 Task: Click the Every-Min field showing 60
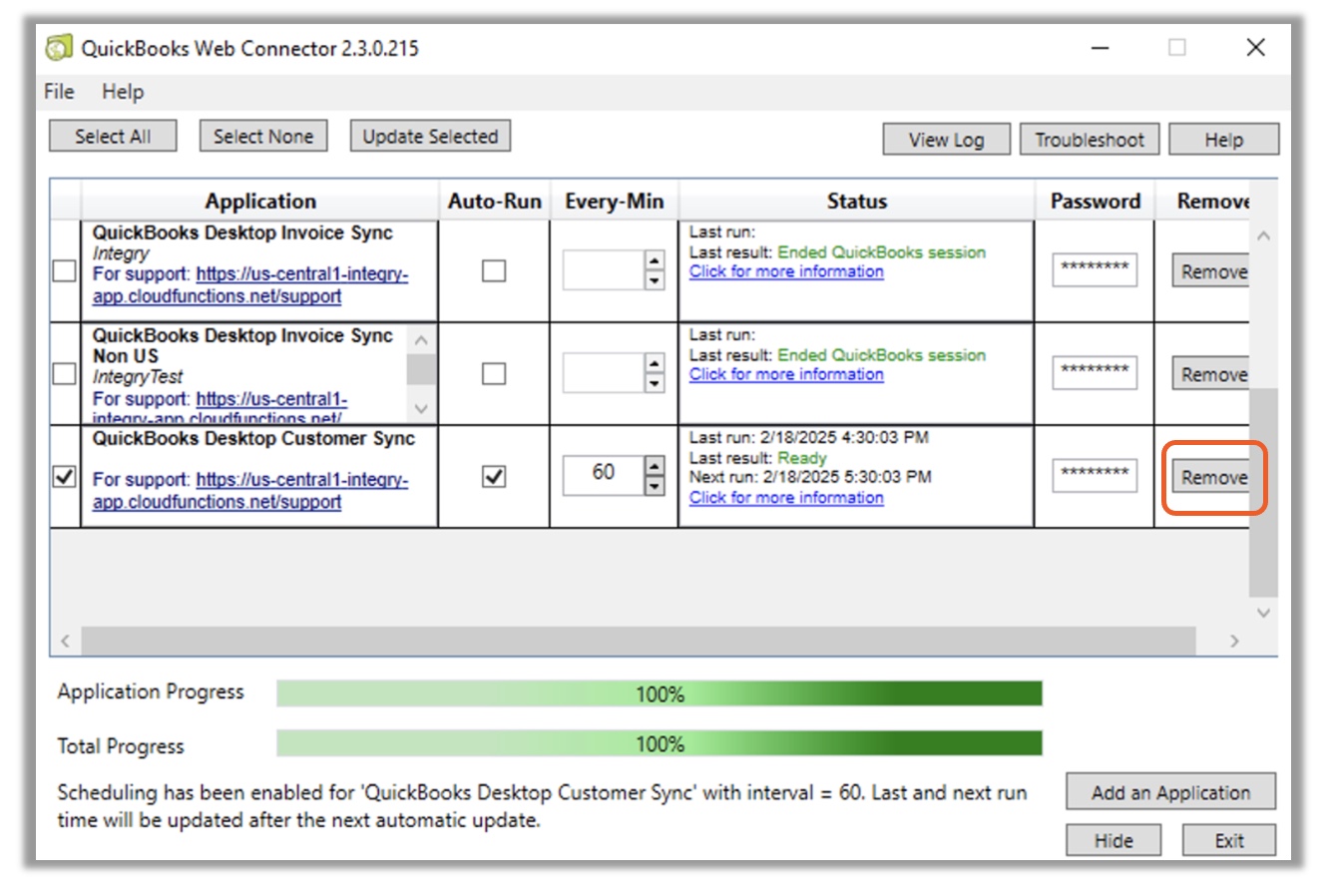pyautogui.click(x=604, y=476)
